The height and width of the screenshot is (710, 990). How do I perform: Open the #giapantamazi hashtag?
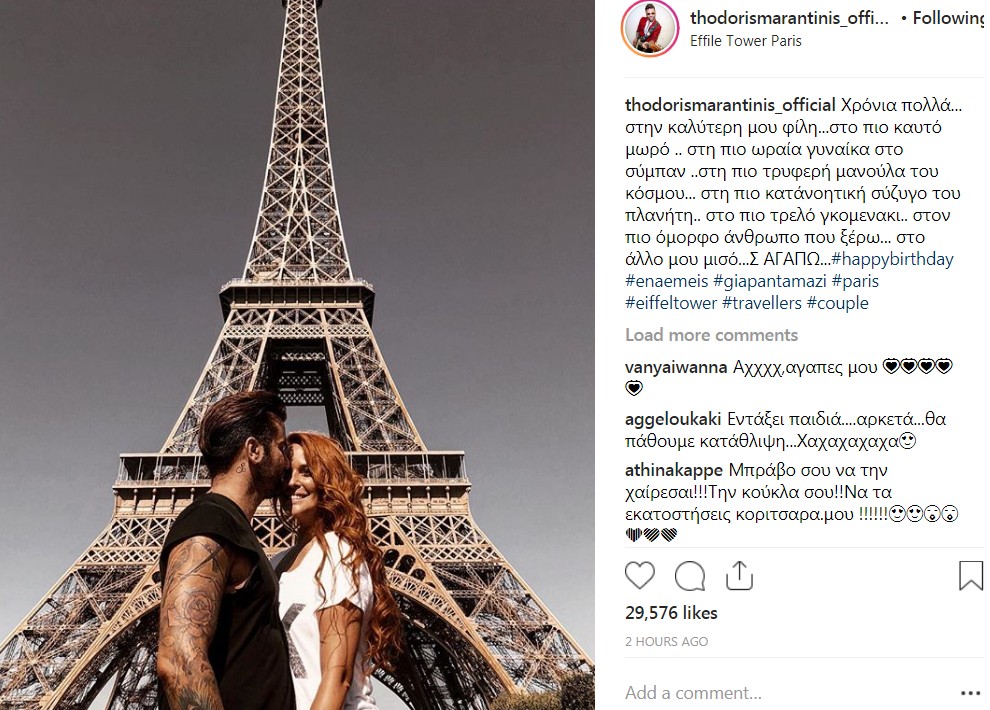coord(769,281)
